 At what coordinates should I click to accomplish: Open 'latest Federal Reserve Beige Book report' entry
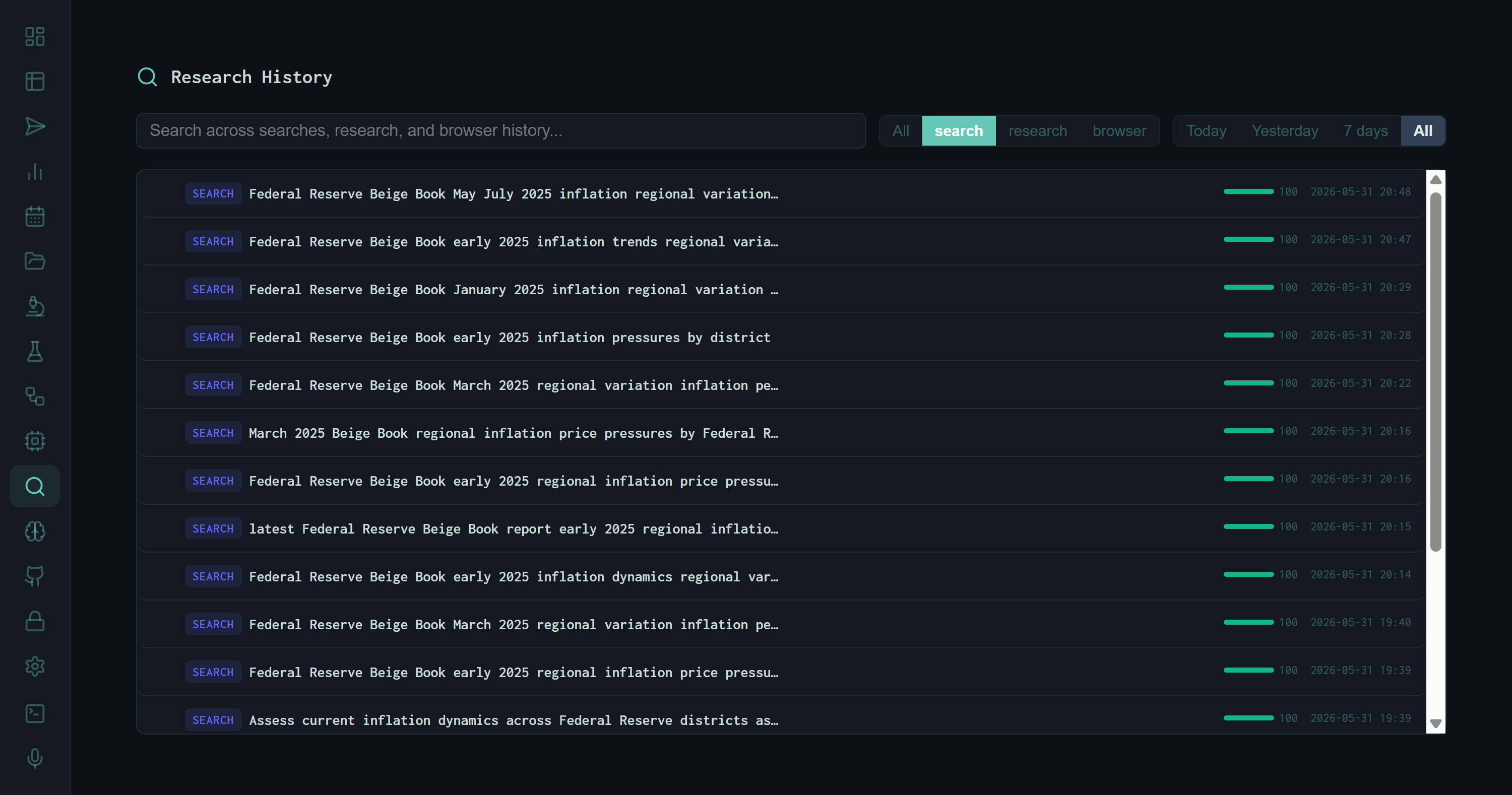click(781, 528)
